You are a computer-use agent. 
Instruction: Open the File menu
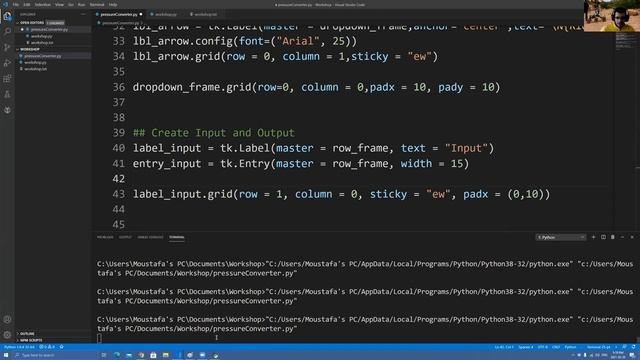click(x=16, y=5)
